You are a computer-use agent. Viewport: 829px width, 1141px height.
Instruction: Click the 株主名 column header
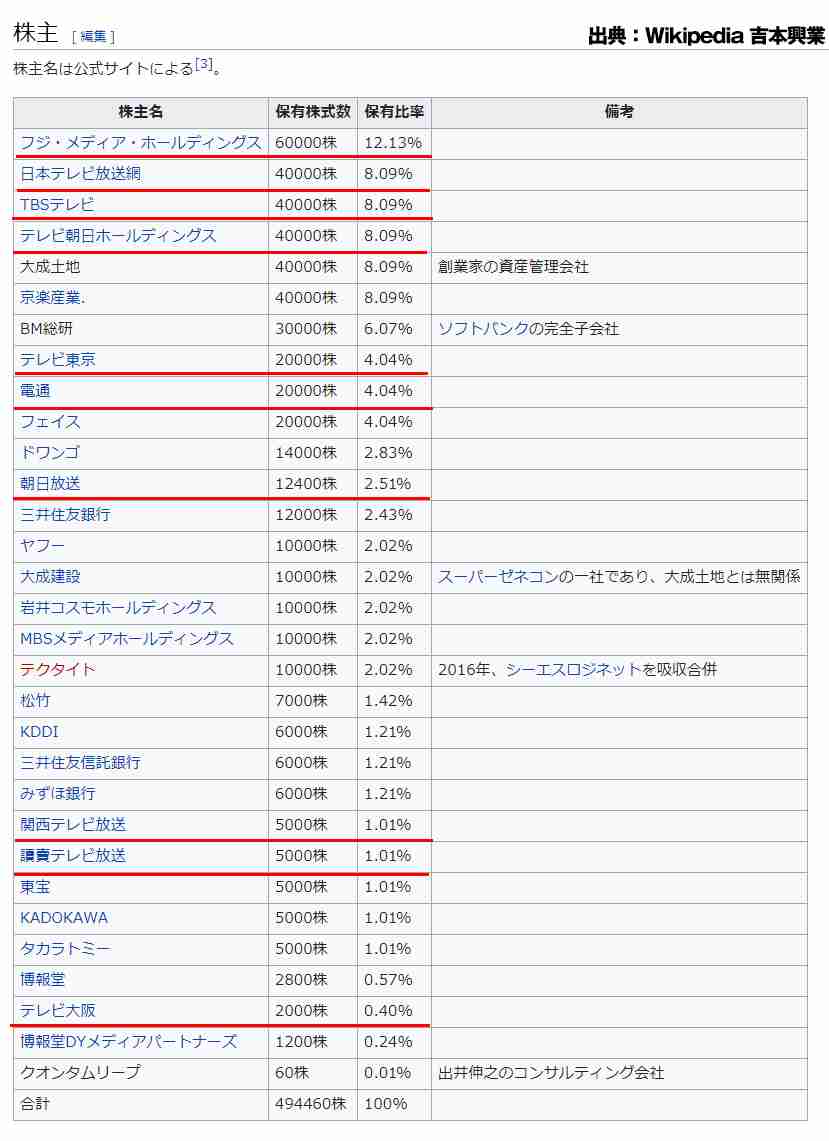pos(140,112)
